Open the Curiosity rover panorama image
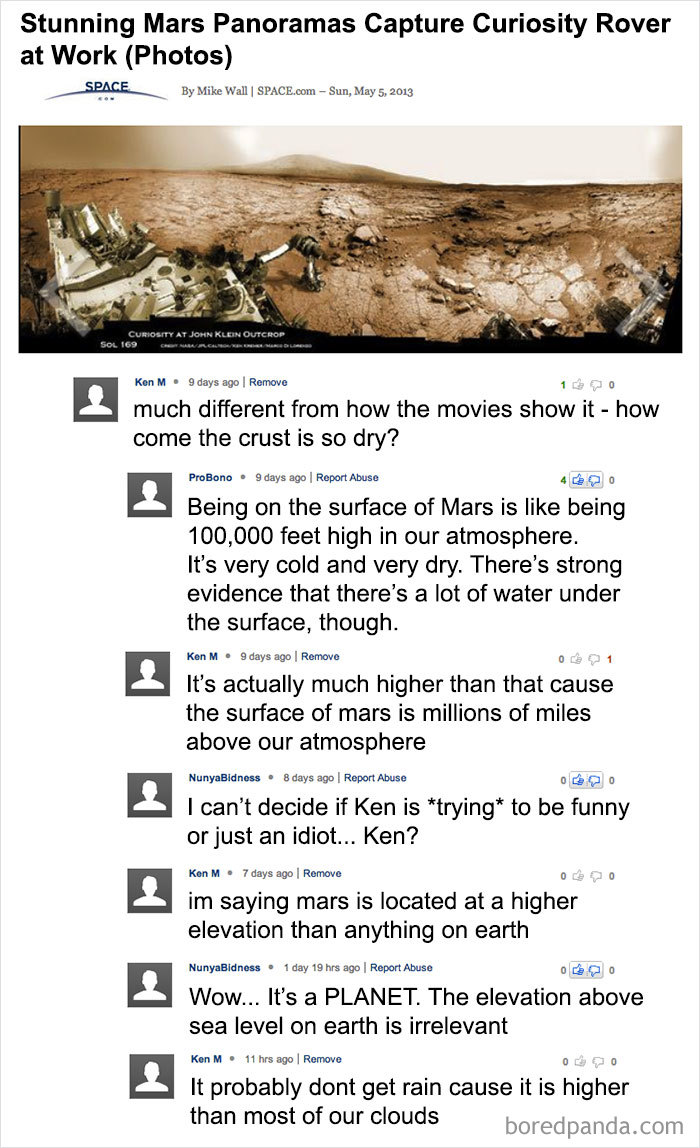The width and height of the screenshot is (700, 1148). (x=350, y=238)
